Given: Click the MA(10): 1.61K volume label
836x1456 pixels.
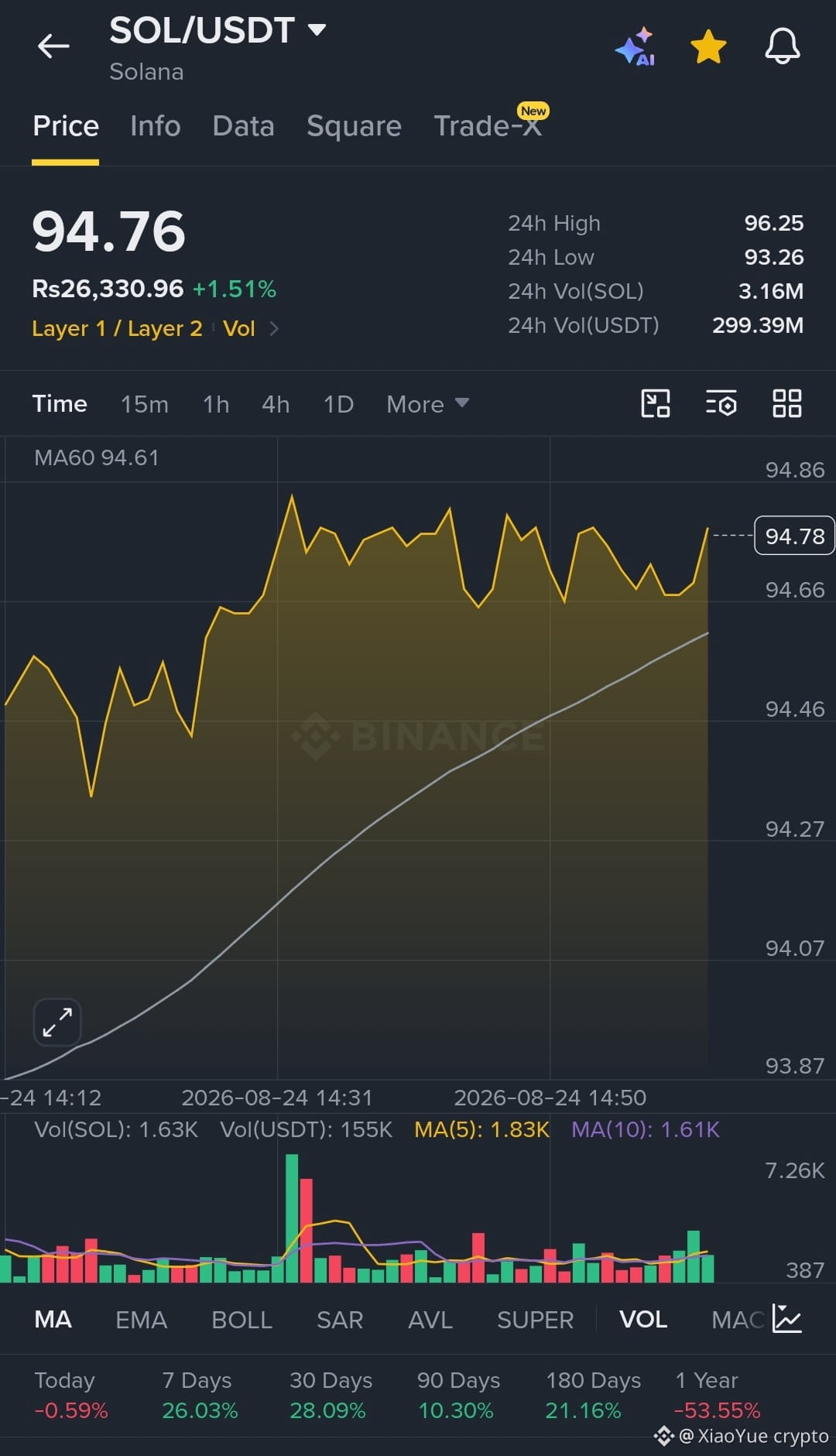Looking at the screenshot, I should point(646,1129).
